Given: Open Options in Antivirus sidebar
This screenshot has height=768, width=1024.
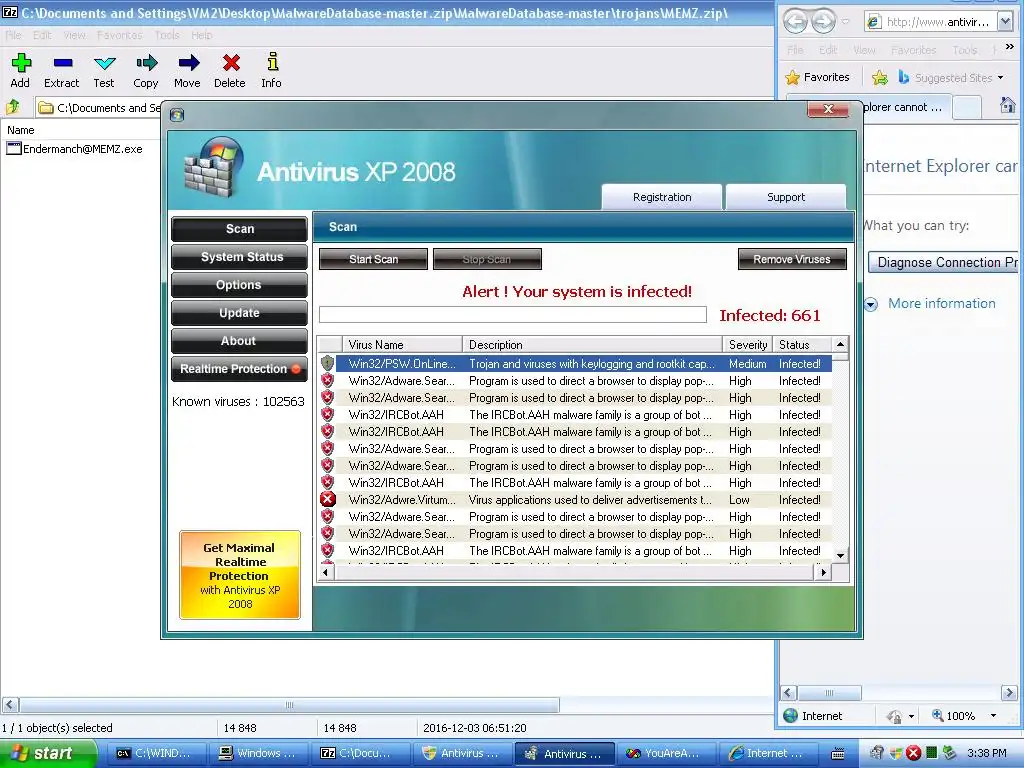Looking at the screenshot, I should [x=239, y=285].
